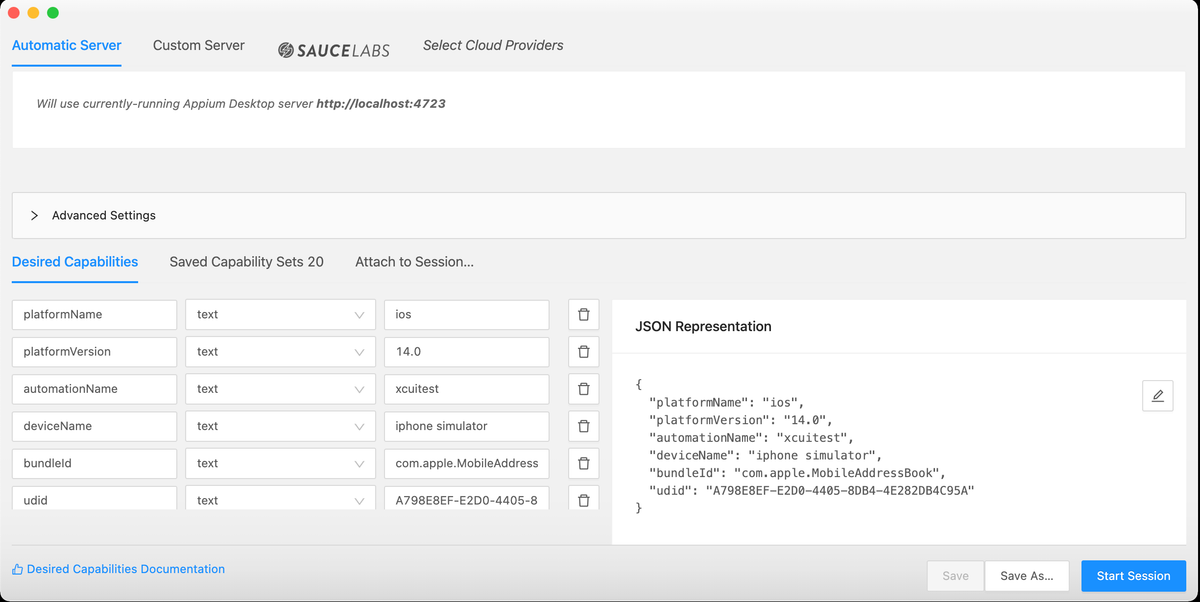Delete the platformName capability row
The width and height of the screenshot is (1200, 602).
(x=583, y=314)
